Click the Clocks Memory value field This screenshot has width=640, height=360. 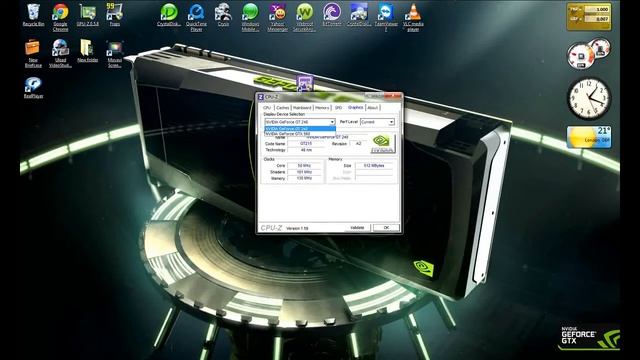point(304,178)
